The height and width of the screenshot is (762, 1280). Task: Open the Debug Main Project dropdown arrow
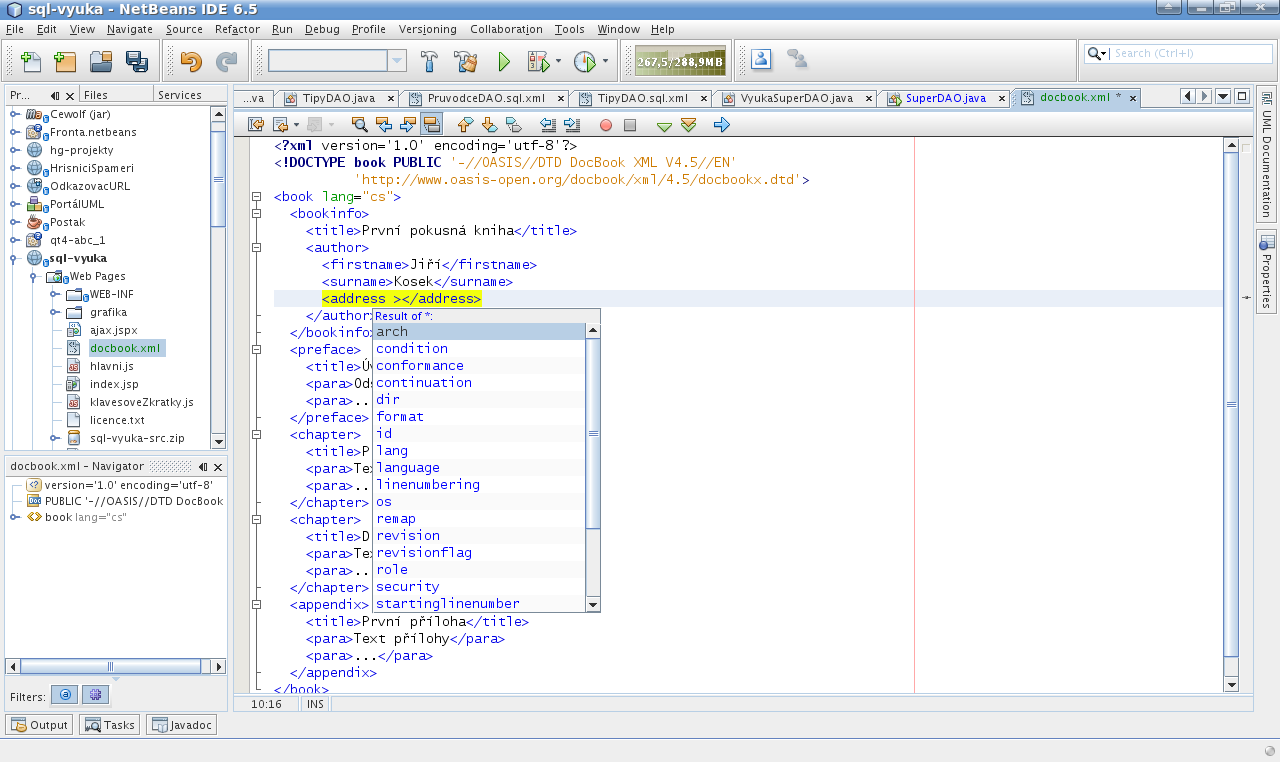point(559,62)
